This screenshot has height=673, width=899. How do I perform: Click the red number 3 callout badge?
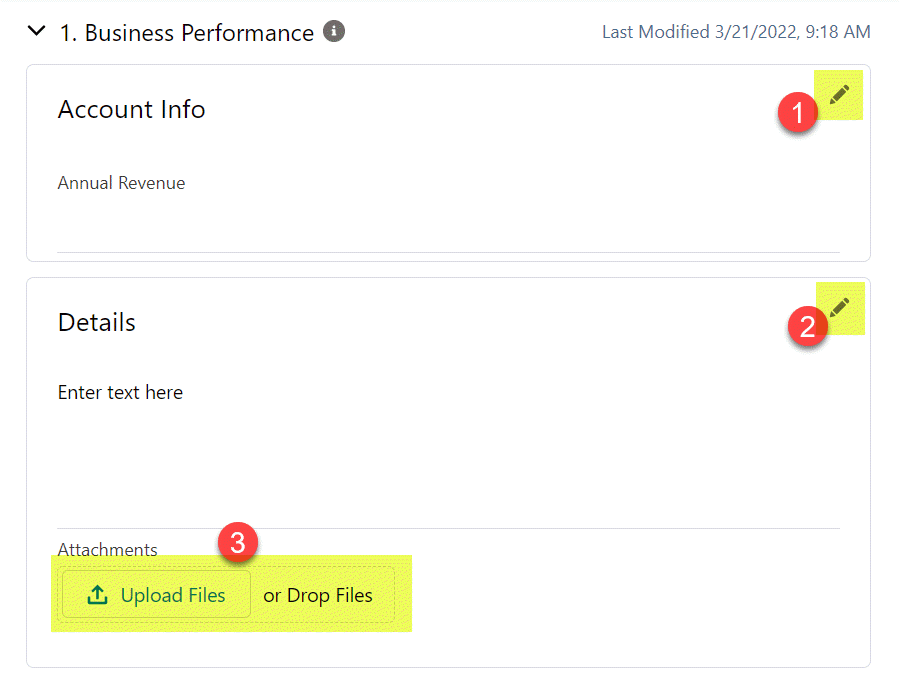point(237,542)
